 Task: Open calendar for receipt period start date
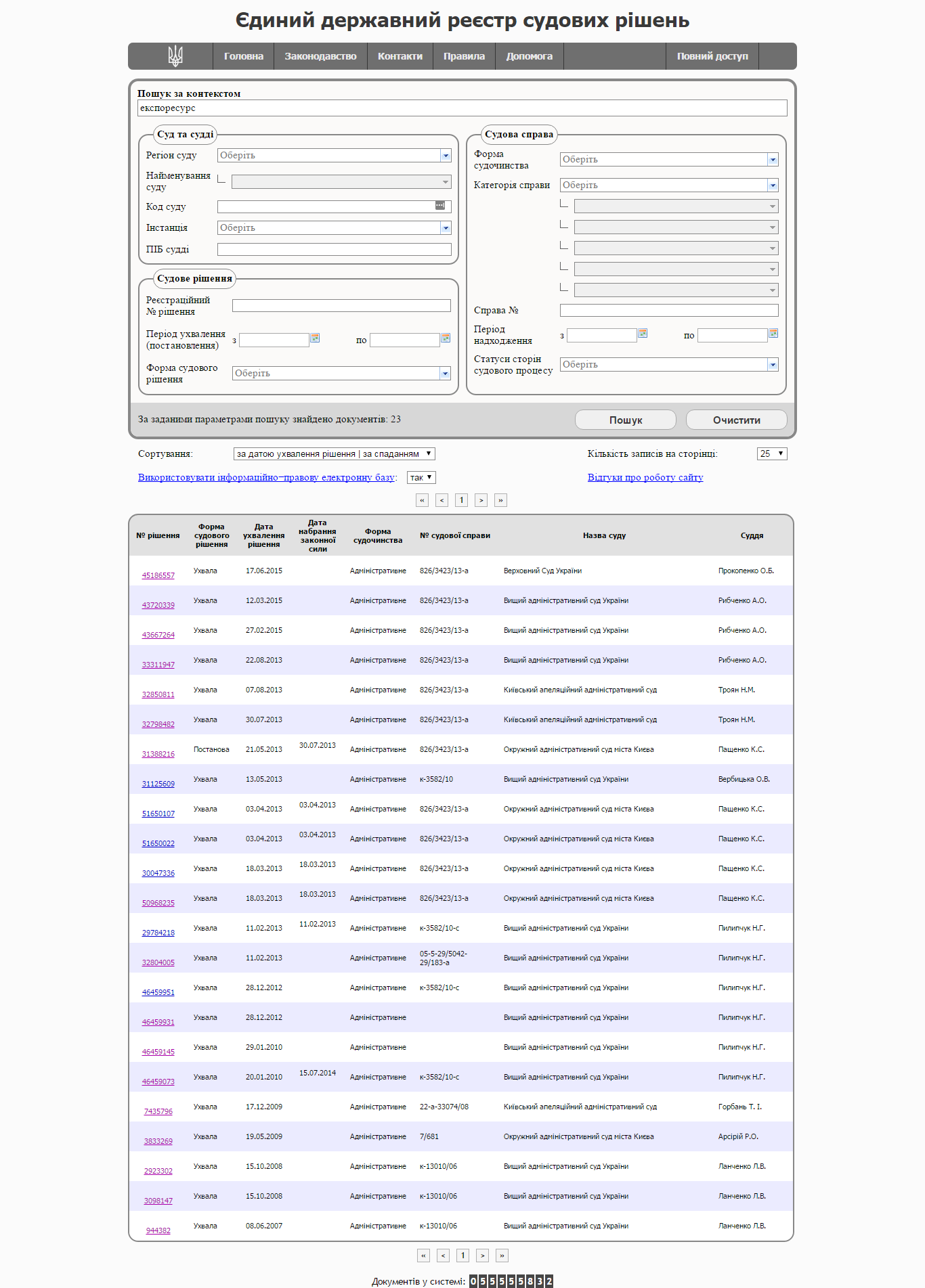click(643, 333)
